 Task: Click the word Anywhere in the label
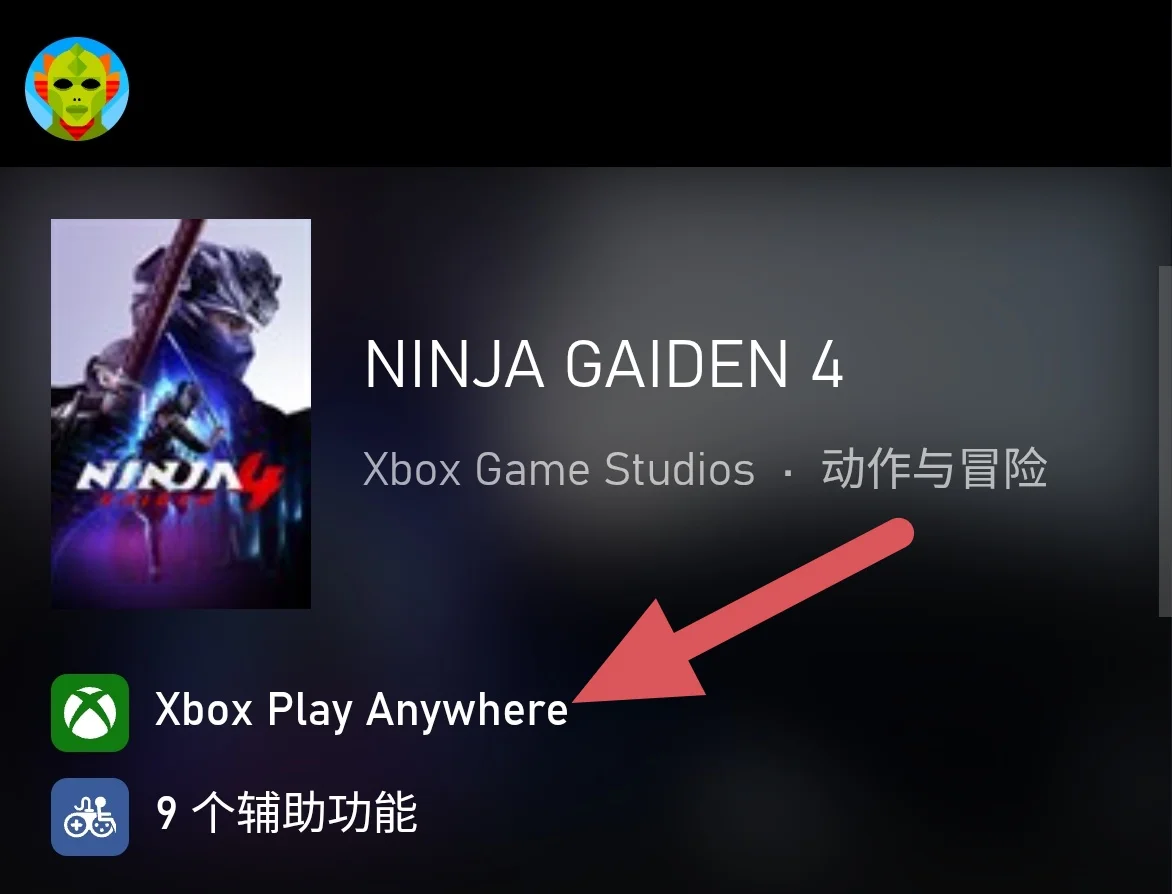(467, 709)
